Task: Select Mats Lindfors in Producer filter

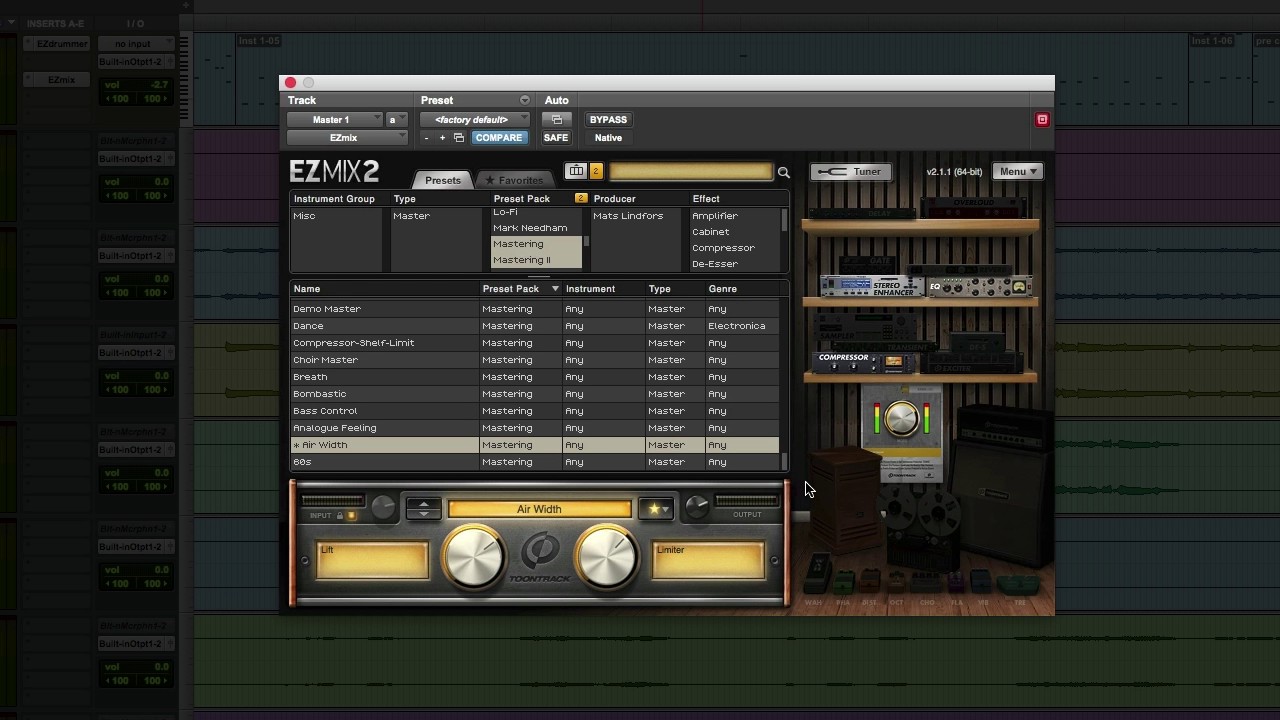Action: 638,216
